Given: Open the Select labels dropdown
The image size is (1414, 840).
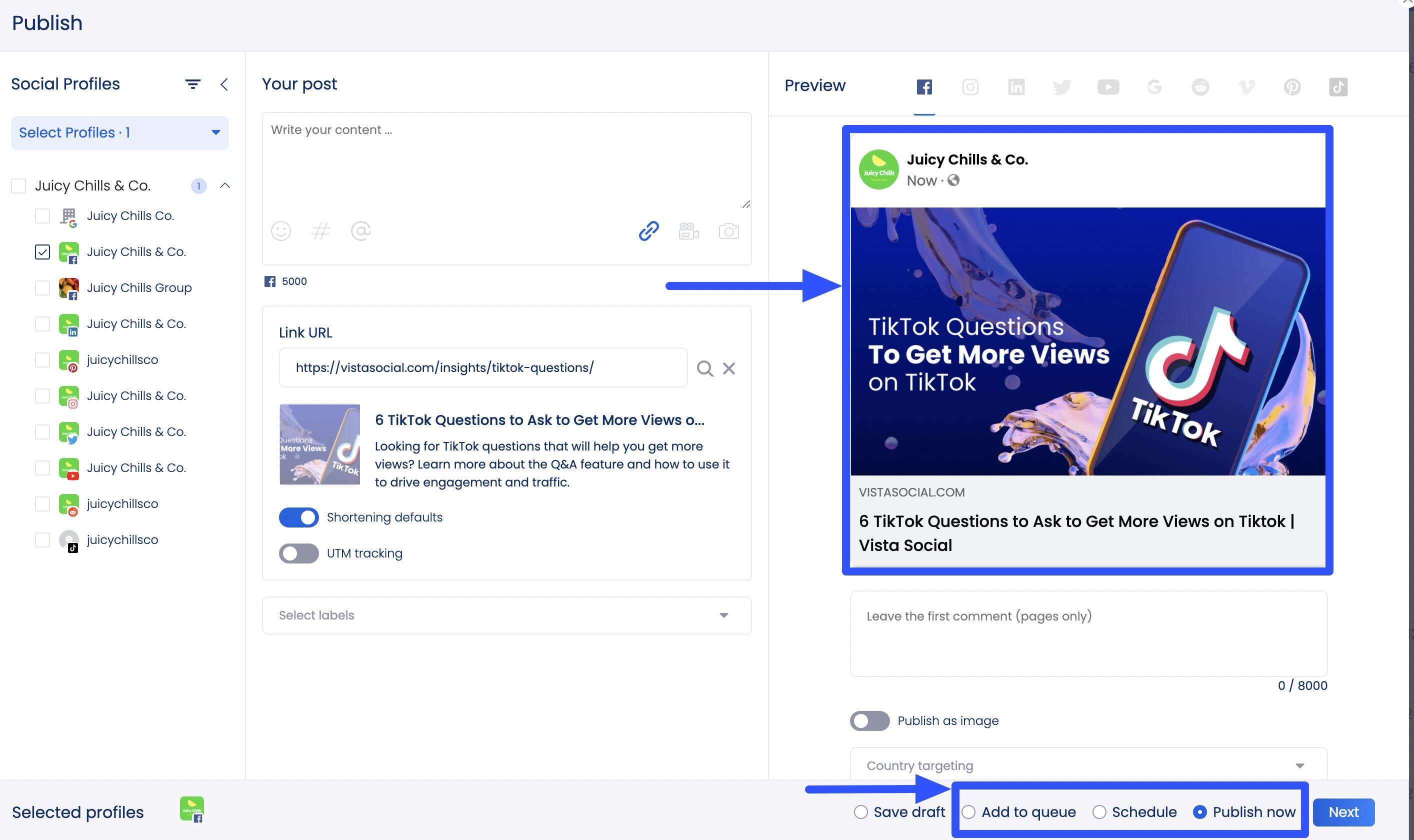Looking at the screenshot, I should (506, 615).
